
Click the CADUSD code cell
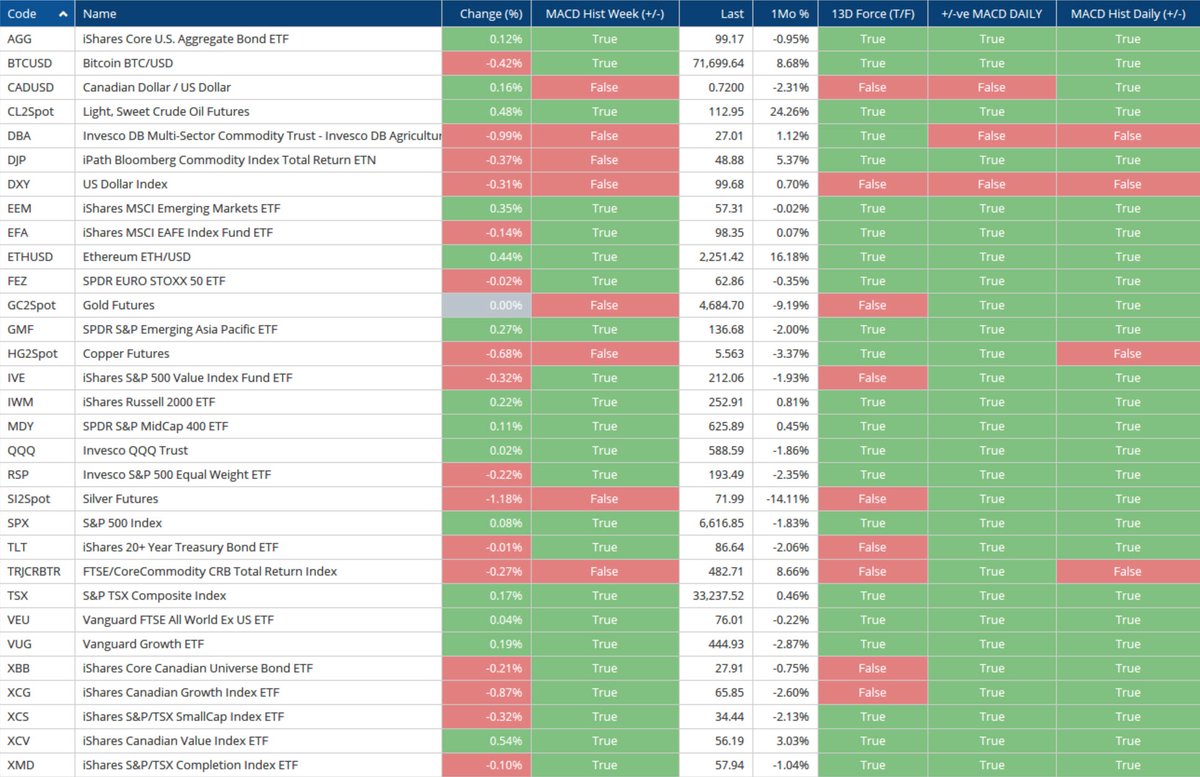pos(38,87)
